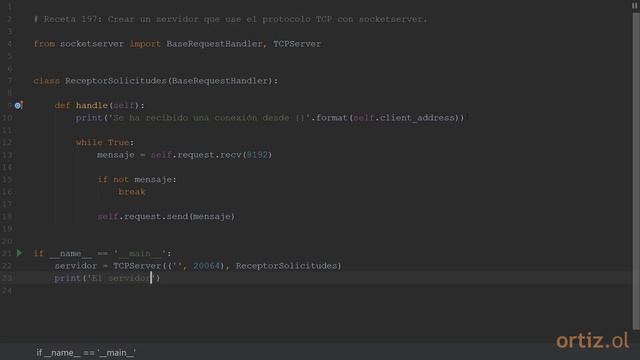Click ReceptorSolicitudes argument in the TCPServer call
The width and height of the screenshot is (640, 360).
(x=287, y=266)
